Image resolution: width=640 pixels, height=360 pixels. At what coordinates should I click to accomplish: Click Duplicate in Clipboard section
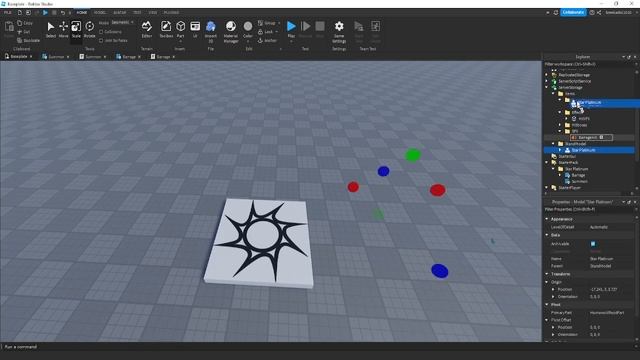29,40
